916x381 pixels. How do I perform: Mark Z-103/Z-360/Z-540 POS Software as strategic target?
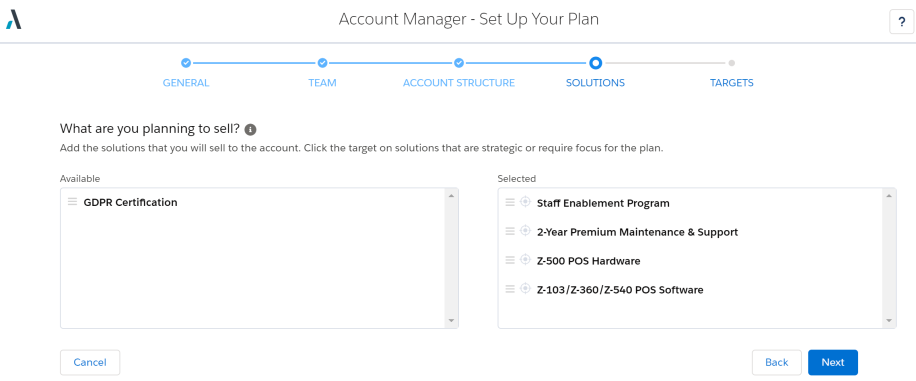click(525, 289)
